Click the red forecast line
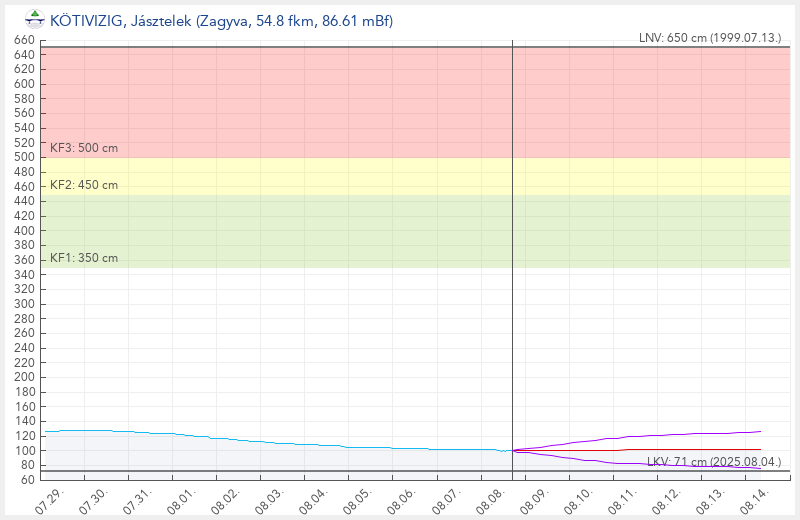 click(x=637, y=450)
